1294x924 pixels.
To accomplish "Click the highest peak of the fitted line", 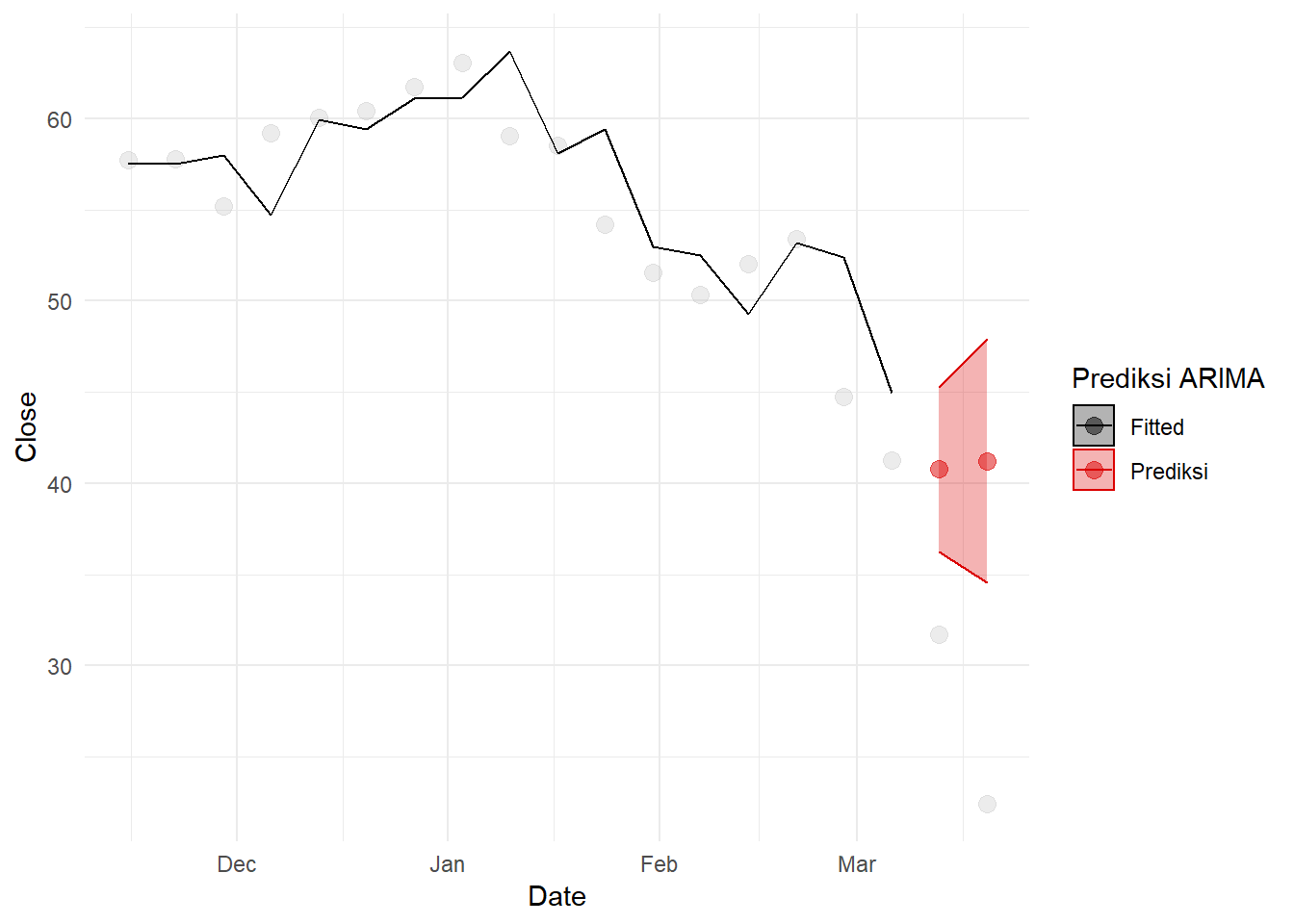I will coord(509,52).
